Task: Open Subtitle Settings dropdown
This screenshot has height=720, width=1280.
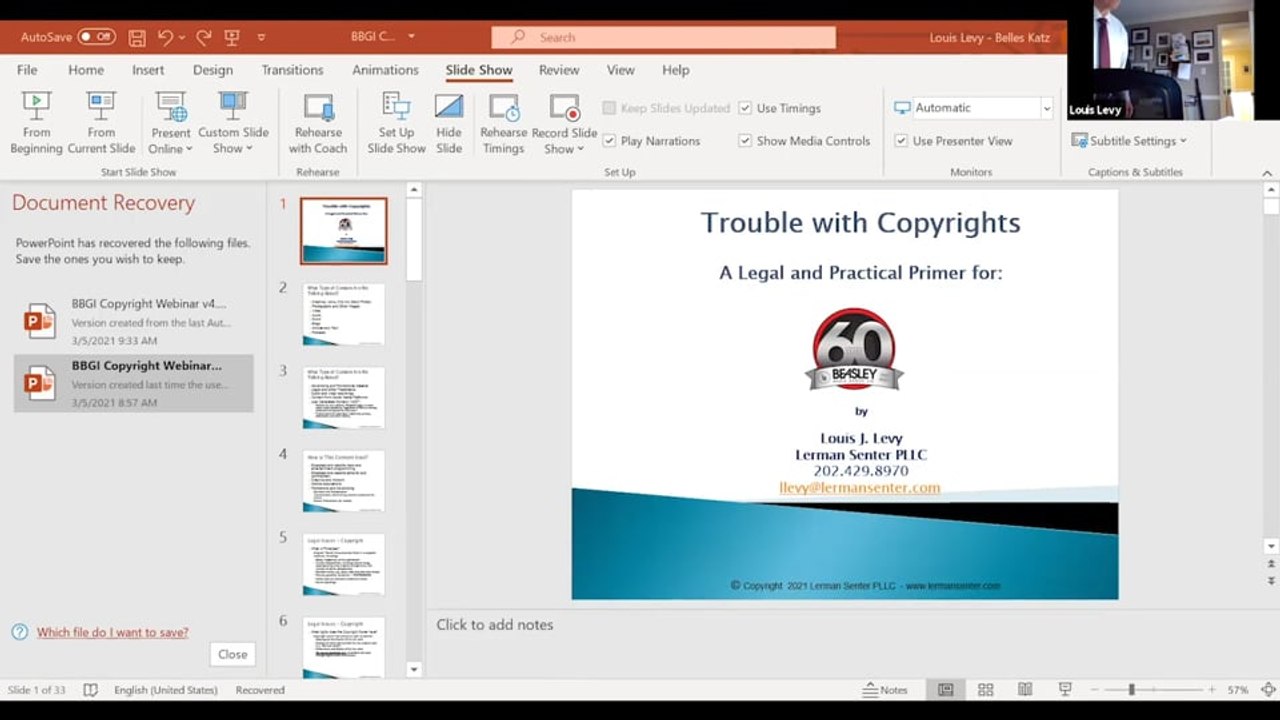Action: click(x=1129, y=141)
